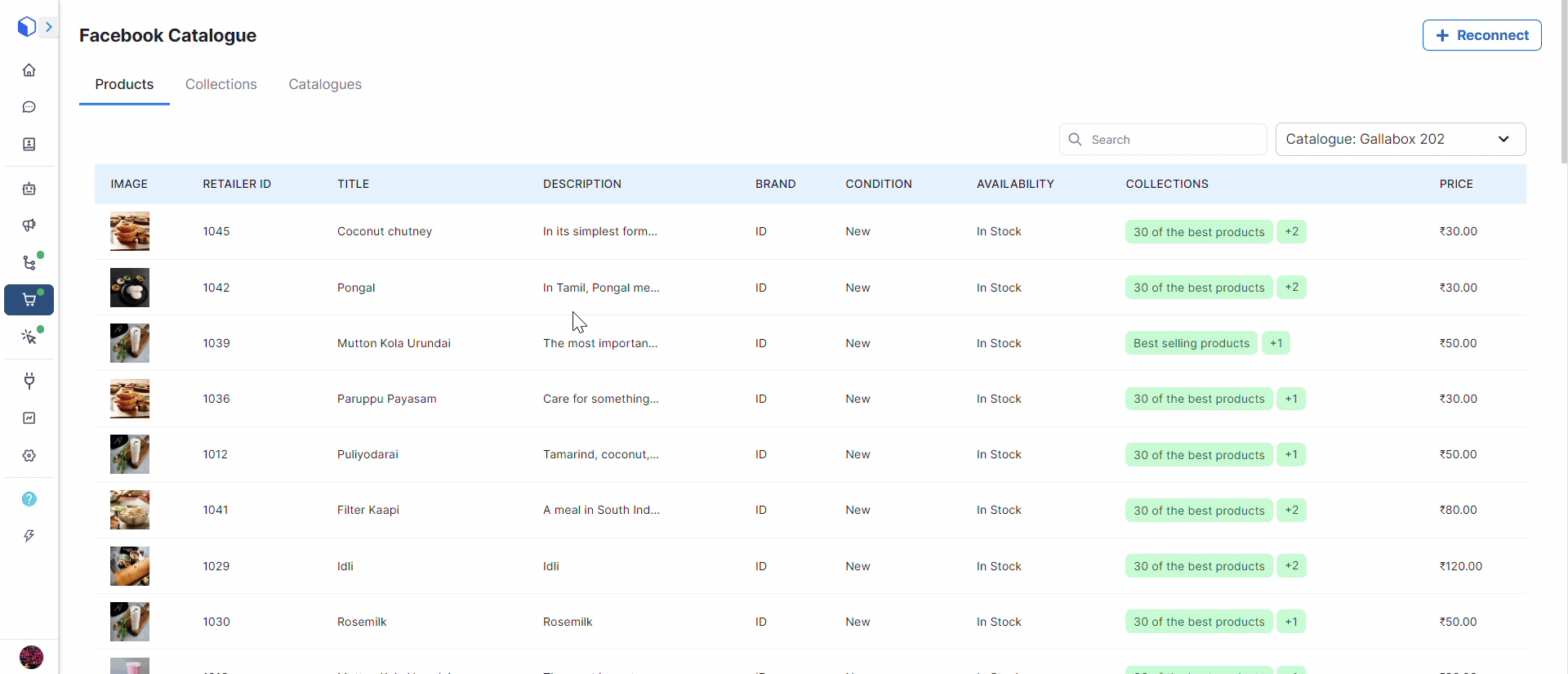Viewport: 1568px width, 674px height.
Task: Click the blue help question mark icon
Action: pos(29,499)
